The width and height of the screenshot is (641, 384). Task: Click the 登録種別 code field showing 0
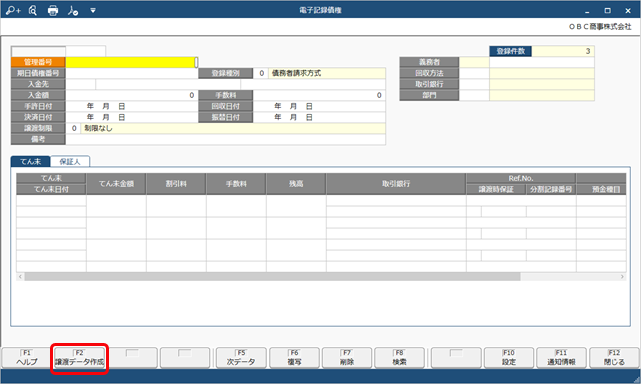coord(261,73)
